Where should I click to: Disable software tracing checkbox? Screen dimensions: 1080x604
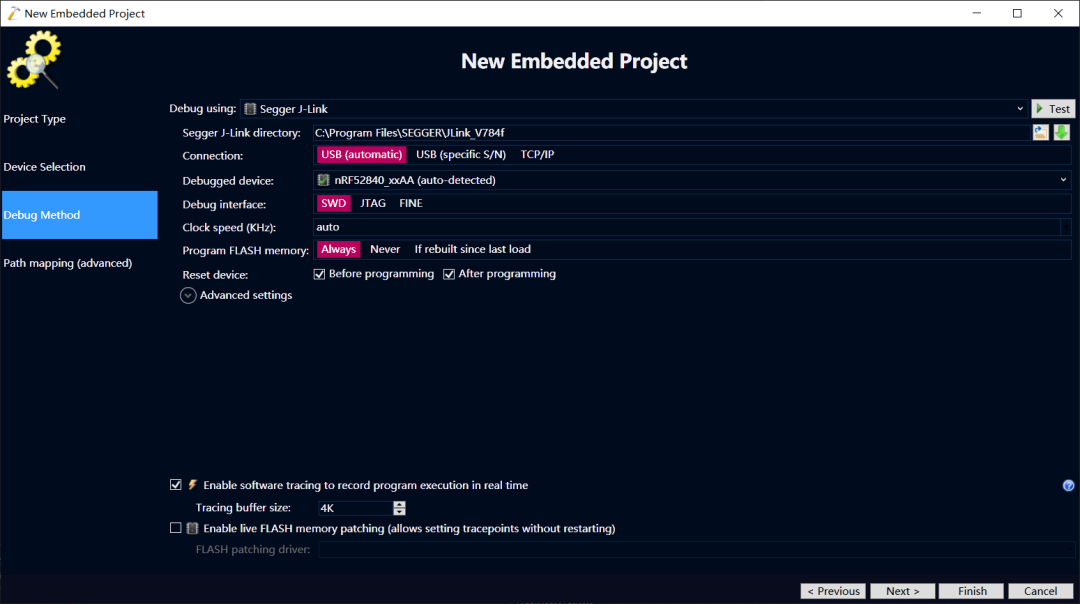coord(176,485)
